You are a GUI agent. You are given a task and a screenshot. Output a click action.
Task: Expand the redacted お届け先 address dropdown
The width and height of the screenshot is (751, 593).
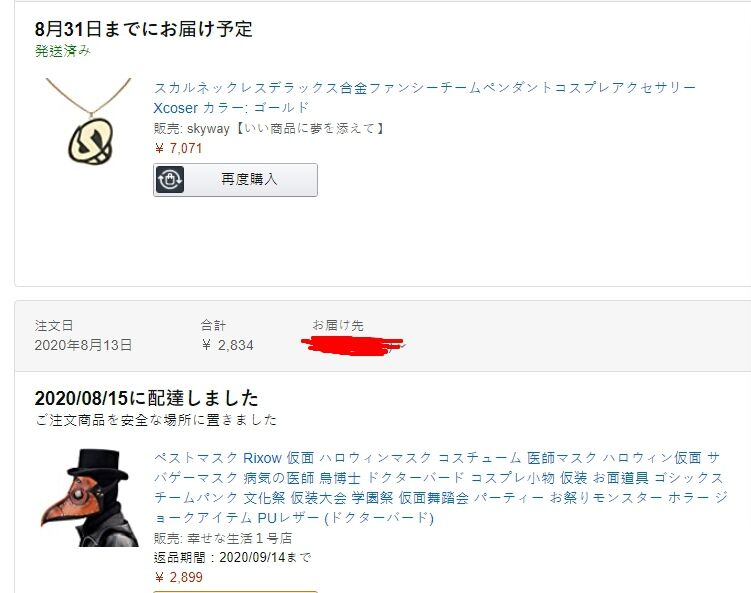click(x=354, y=345)
